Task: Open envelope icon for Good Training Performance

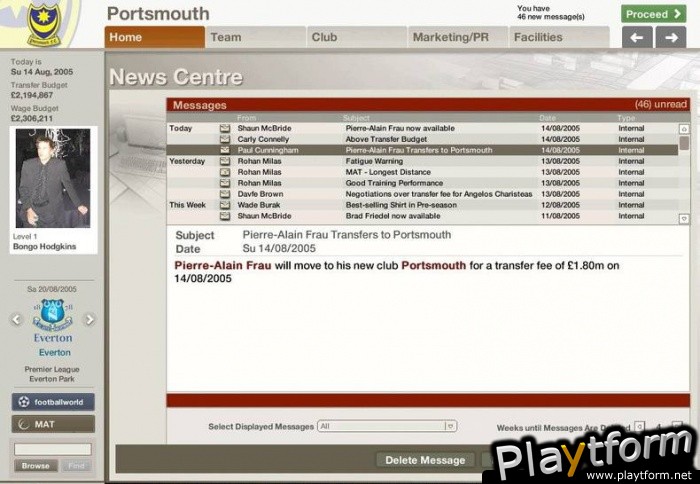Action: 225,183
